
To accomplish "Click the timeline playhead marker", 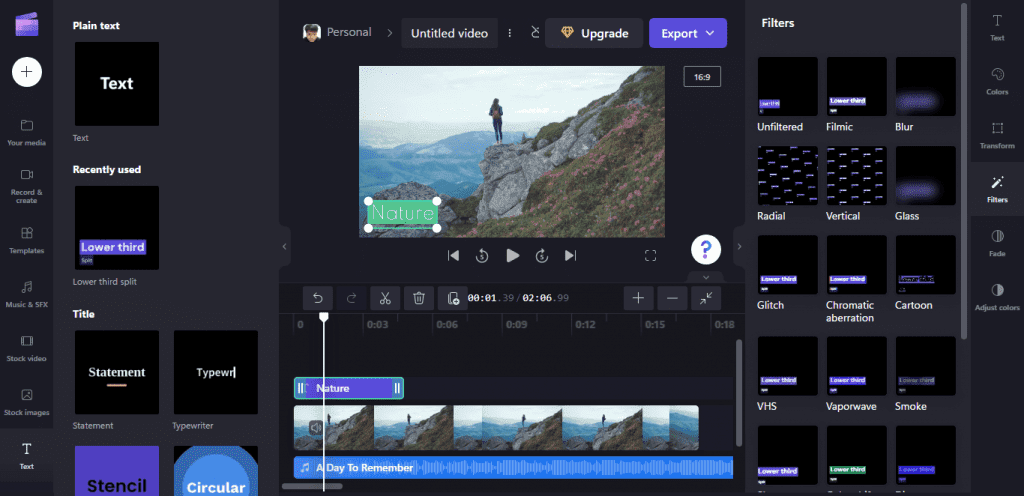I will [323, 317].
